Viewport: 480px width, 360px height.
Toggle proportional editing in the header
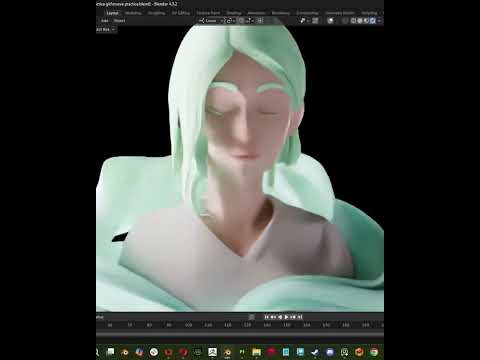click(x=260, y=21)
